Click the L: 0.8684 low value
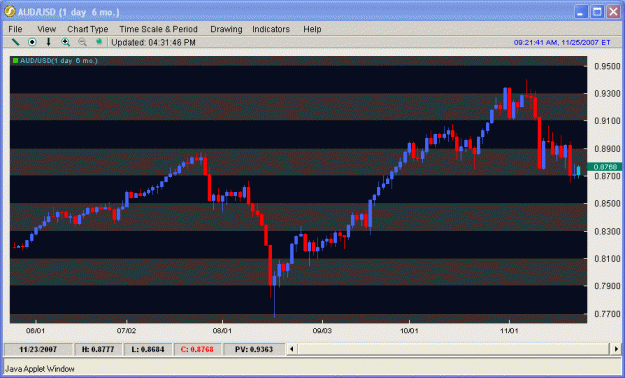The height and width of the screenshot is (378, 625). 148,350
